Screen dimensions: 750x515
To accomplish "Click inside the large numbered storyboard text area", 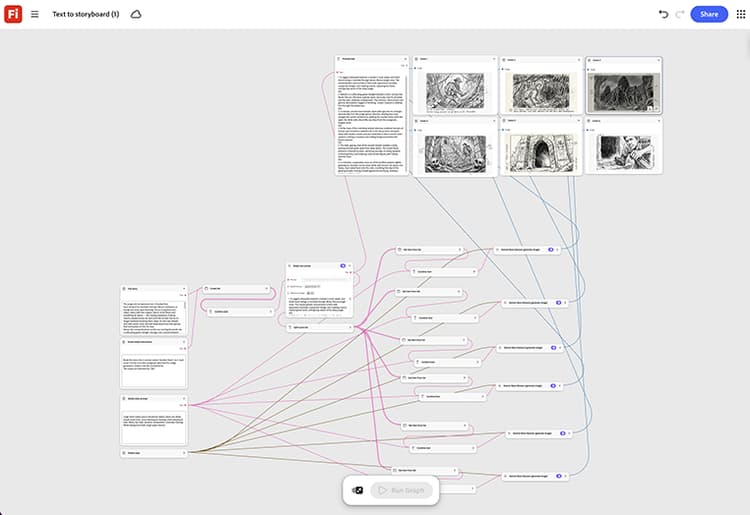I will click(371, 123).
